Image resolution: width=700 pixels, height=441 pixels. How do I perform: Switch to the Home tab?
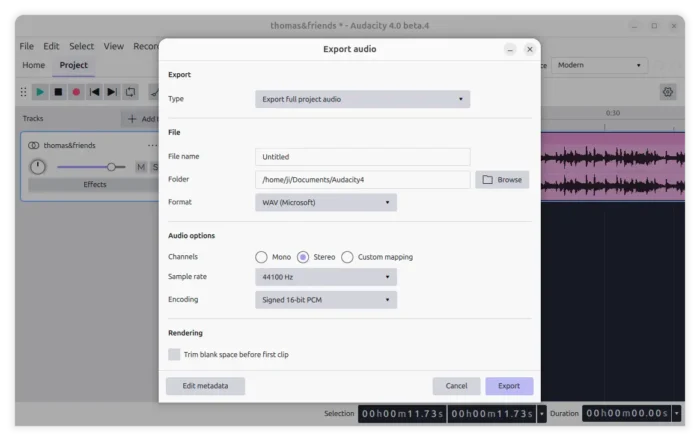pos(33,65)
